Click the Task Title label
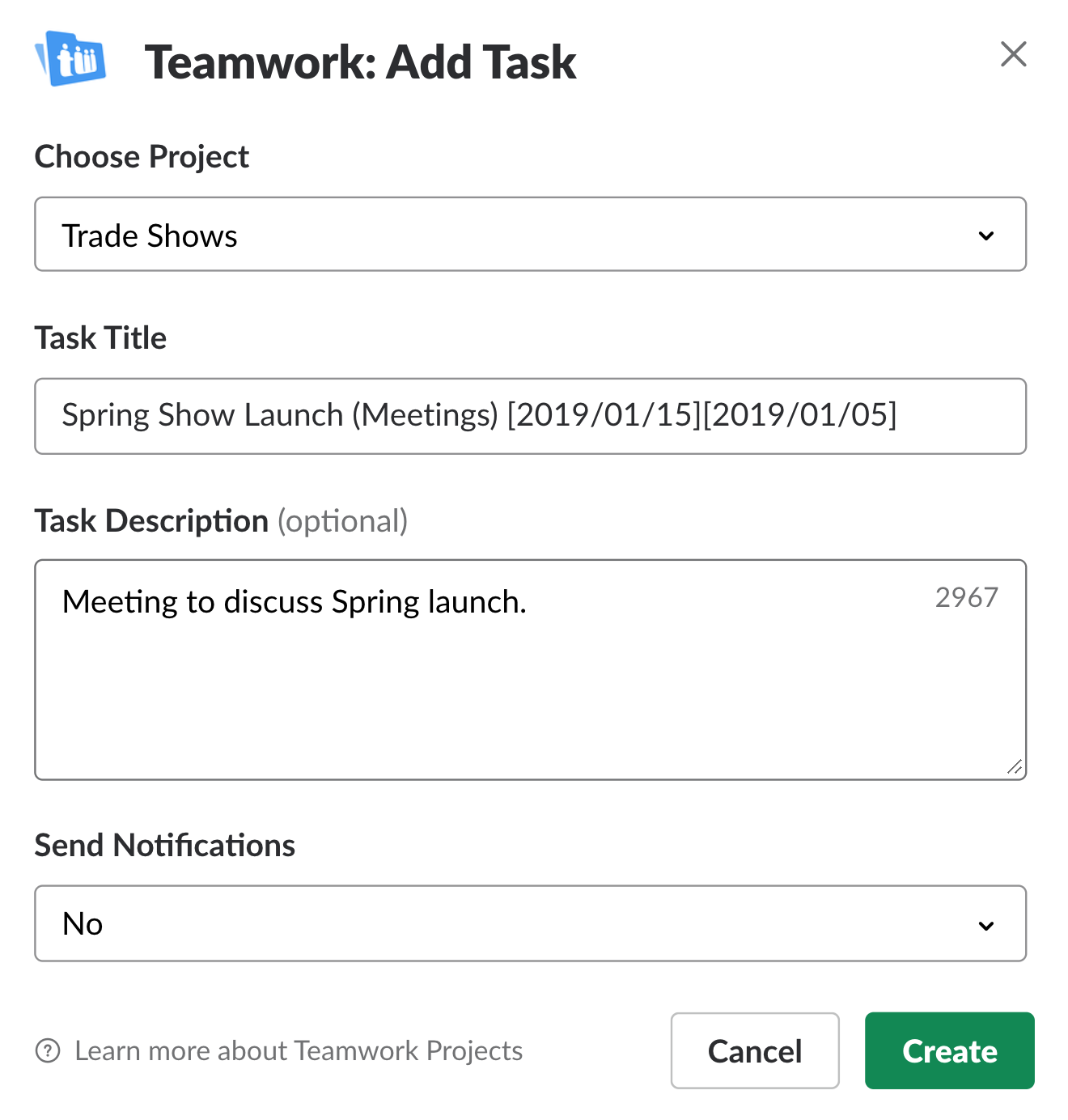This screenshot has height=1120, width=1068. click(x=100, y=337)
